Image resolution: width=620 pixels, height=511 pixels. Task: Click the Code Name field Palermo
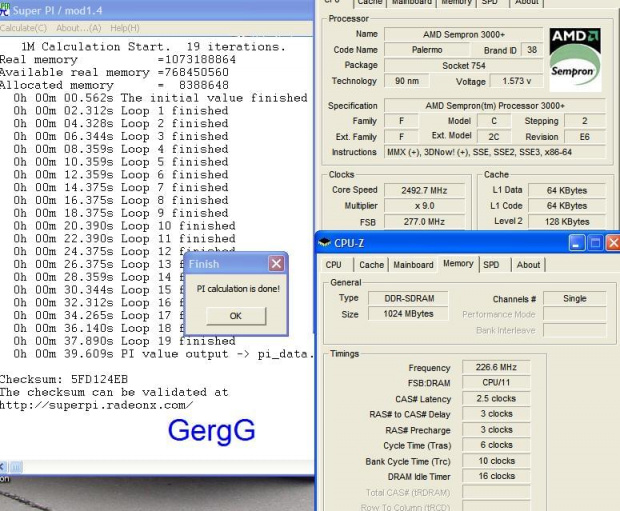427,50
